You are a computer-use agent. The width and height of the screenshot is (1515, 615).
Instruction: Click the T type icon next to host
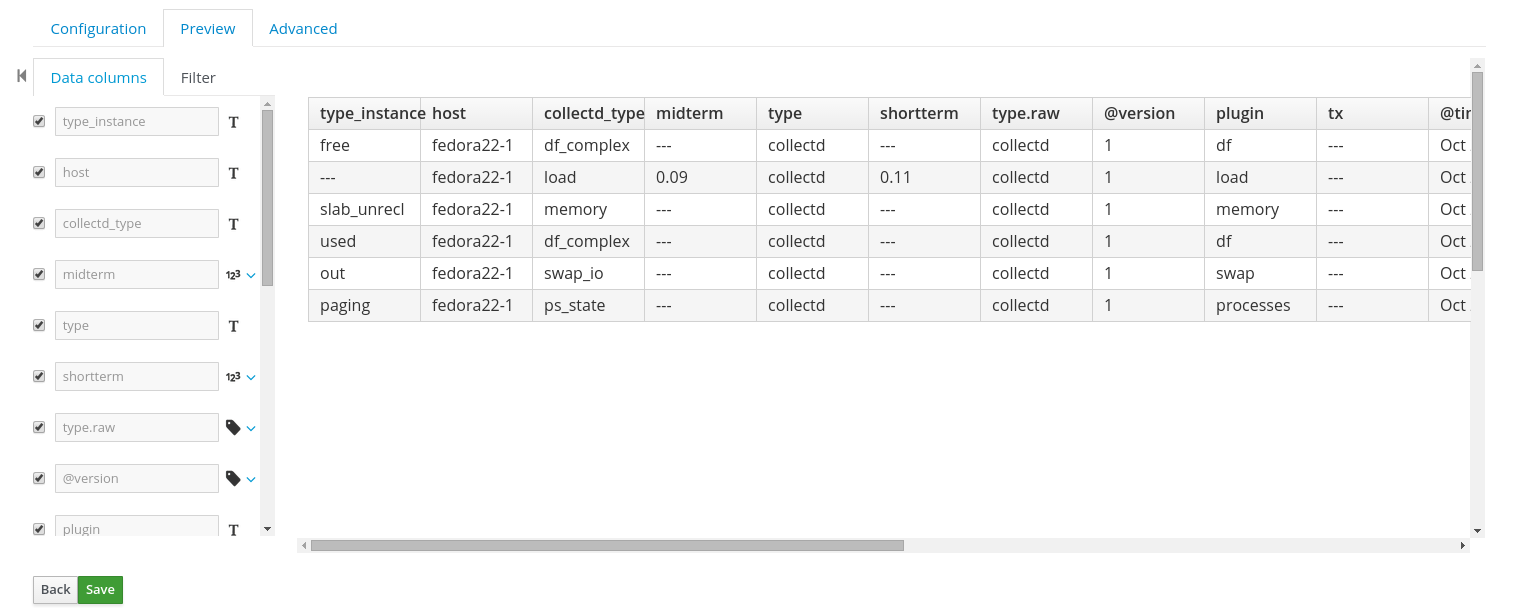233,173
